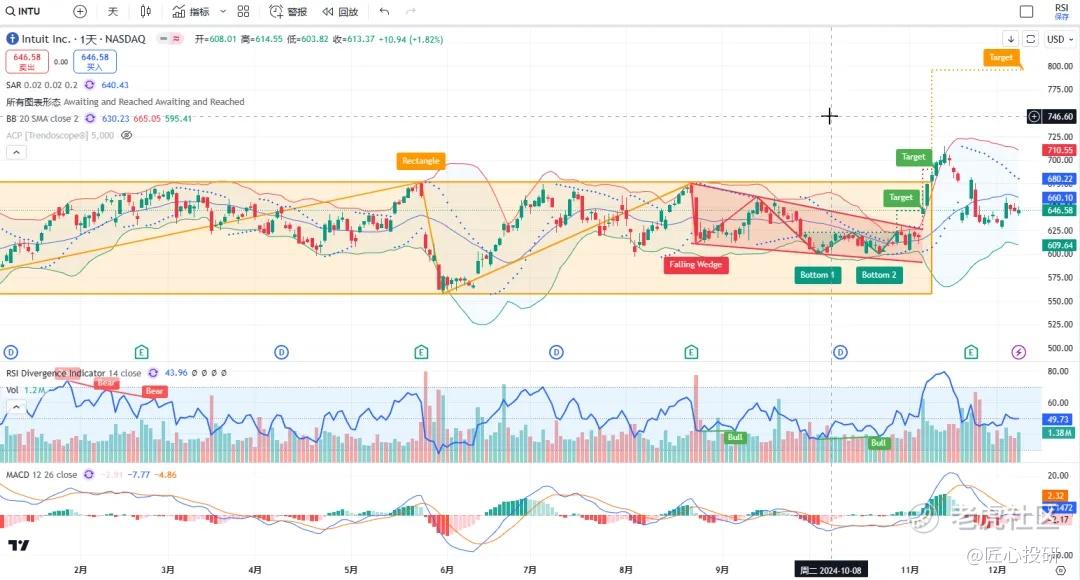Click the 646.58 买入 buy button
This screenshot has width=1080, height=580.
(x=94, y=61)
